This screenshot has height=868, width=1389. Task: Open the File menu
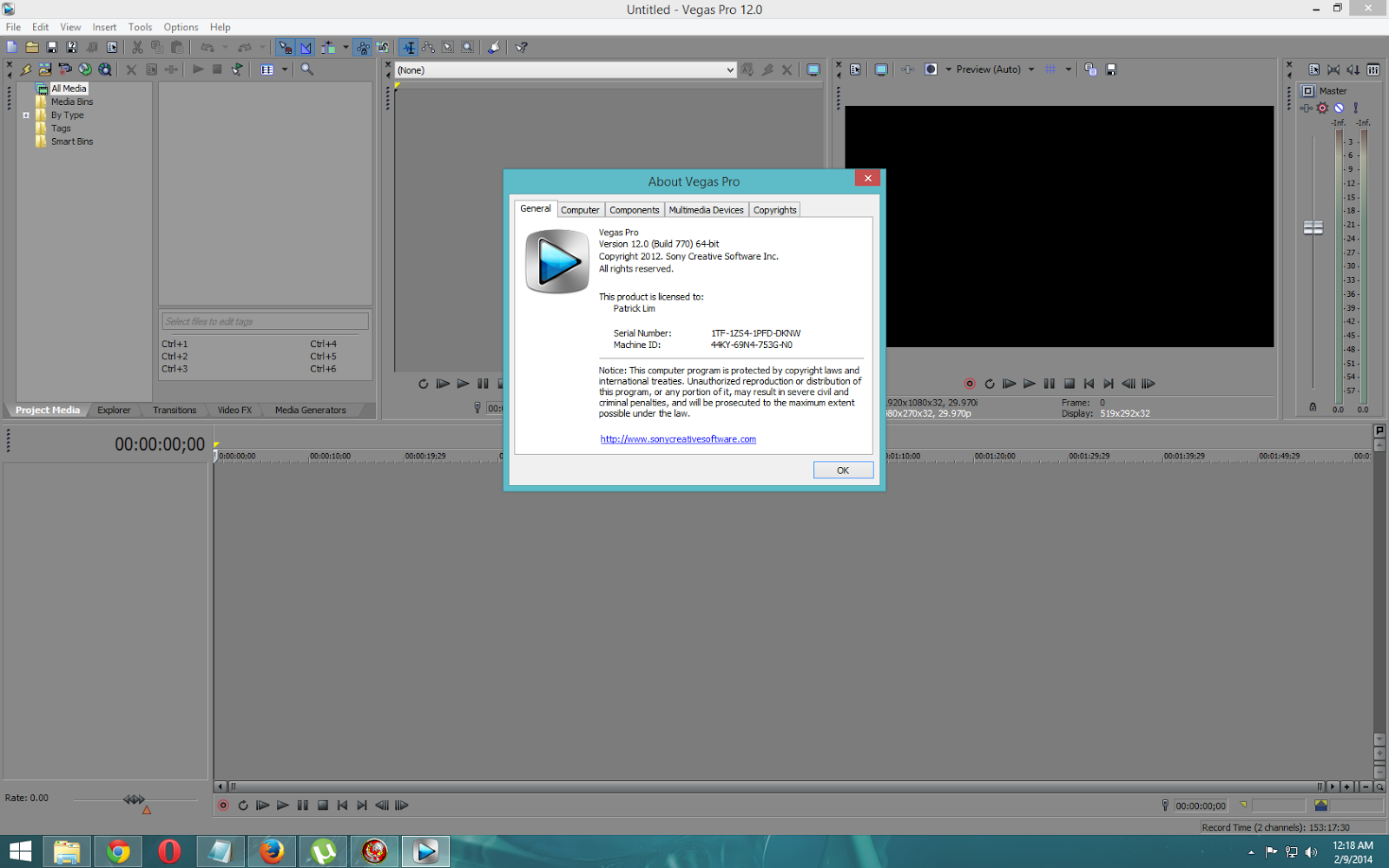(13, 27)
